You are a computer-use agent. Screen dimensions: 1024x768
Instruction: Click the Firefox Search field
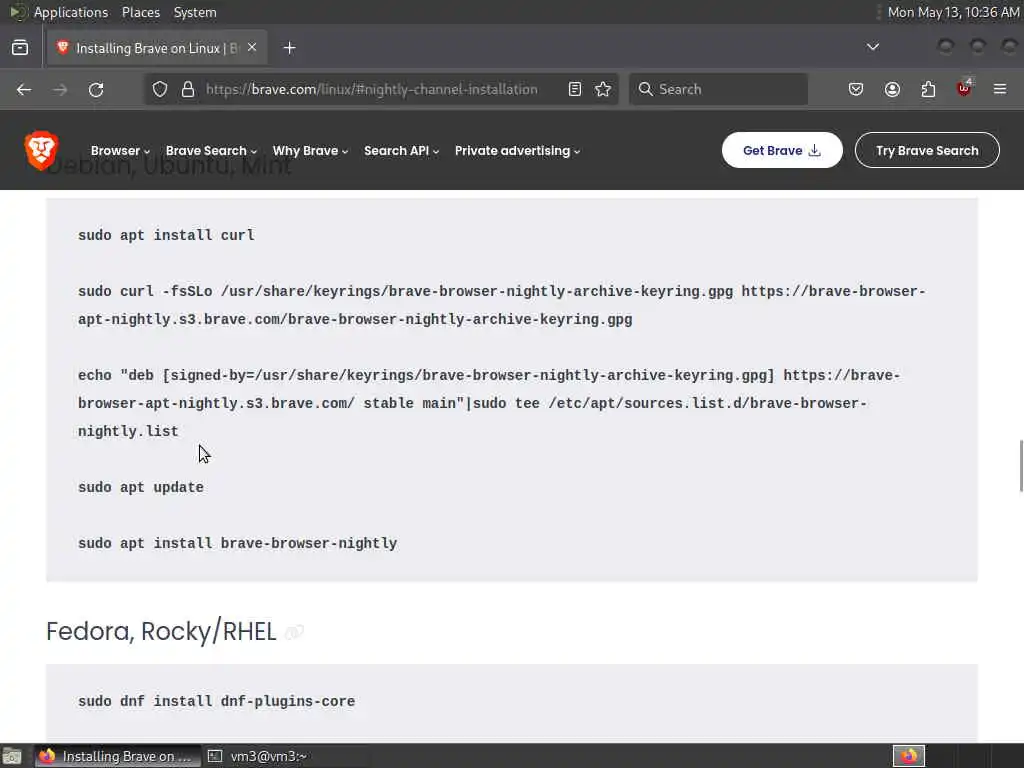[x=718, y=89]
